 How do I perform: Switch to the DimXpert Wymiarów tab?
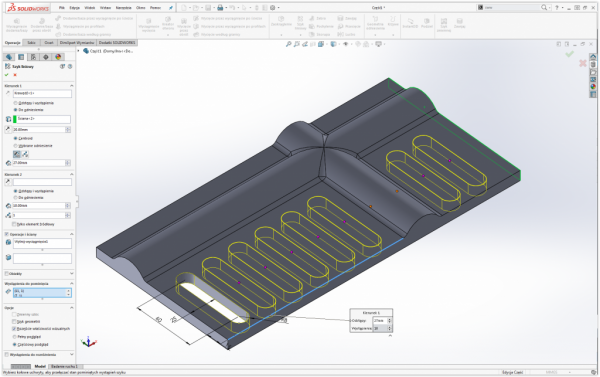77,42
